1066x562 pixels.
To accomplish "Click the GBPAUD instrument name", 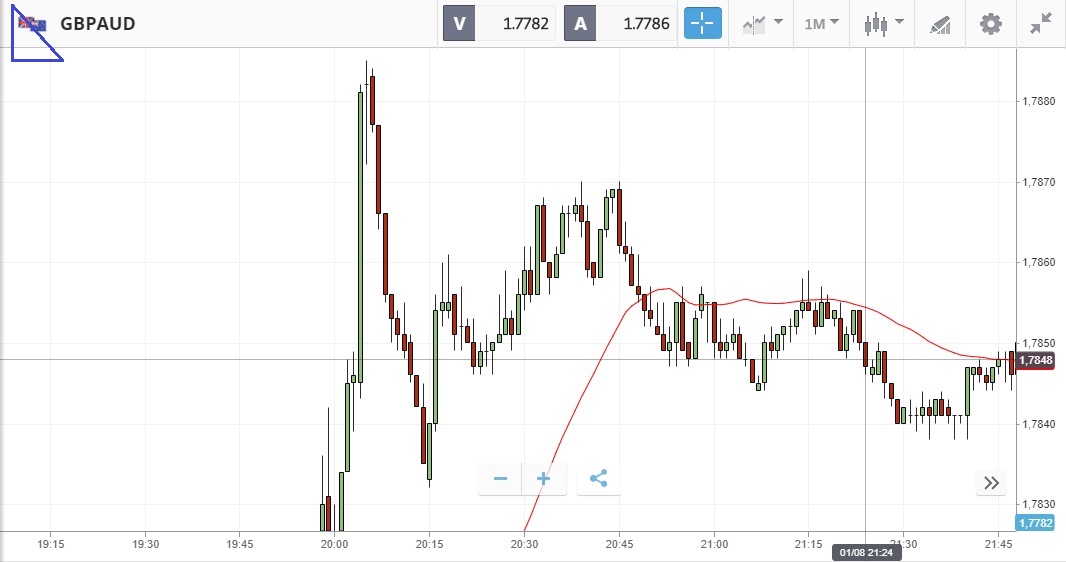I will [98, 23].
